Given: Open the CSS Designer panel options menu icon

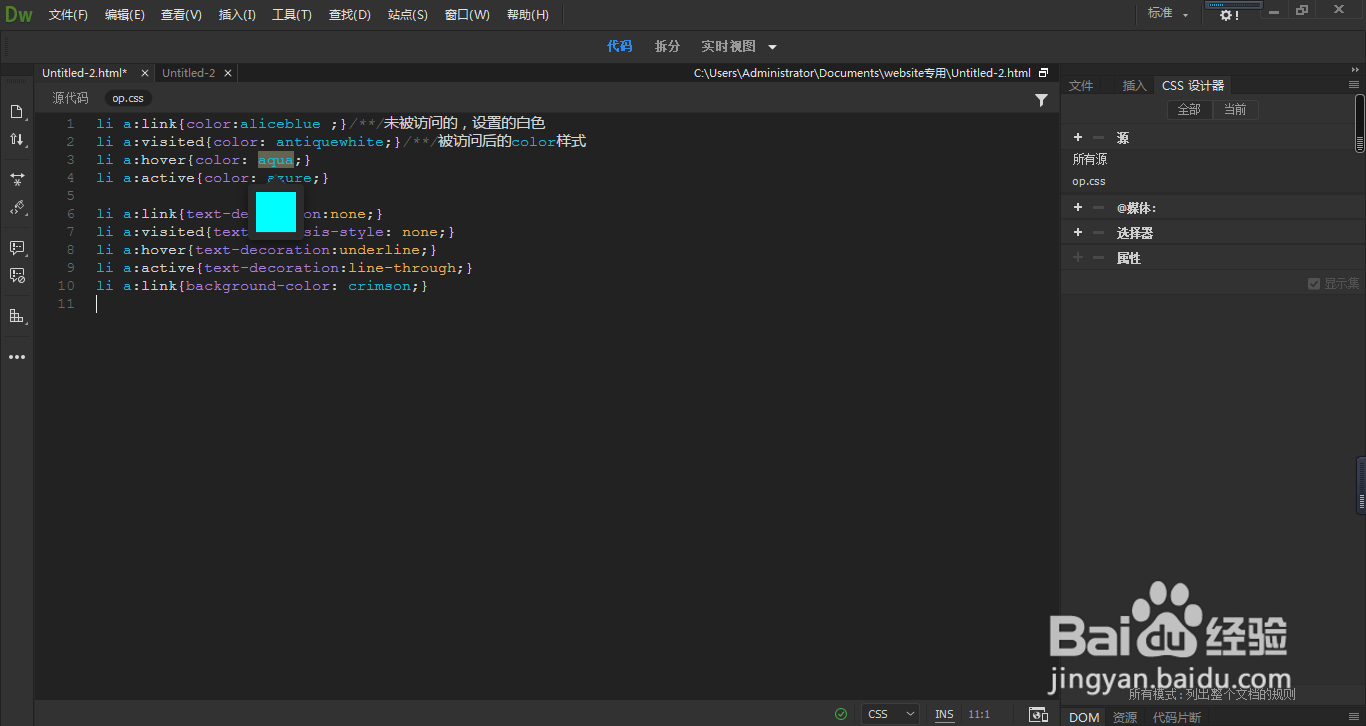Looking at the screenshot, I should [x=1354, y=85].
